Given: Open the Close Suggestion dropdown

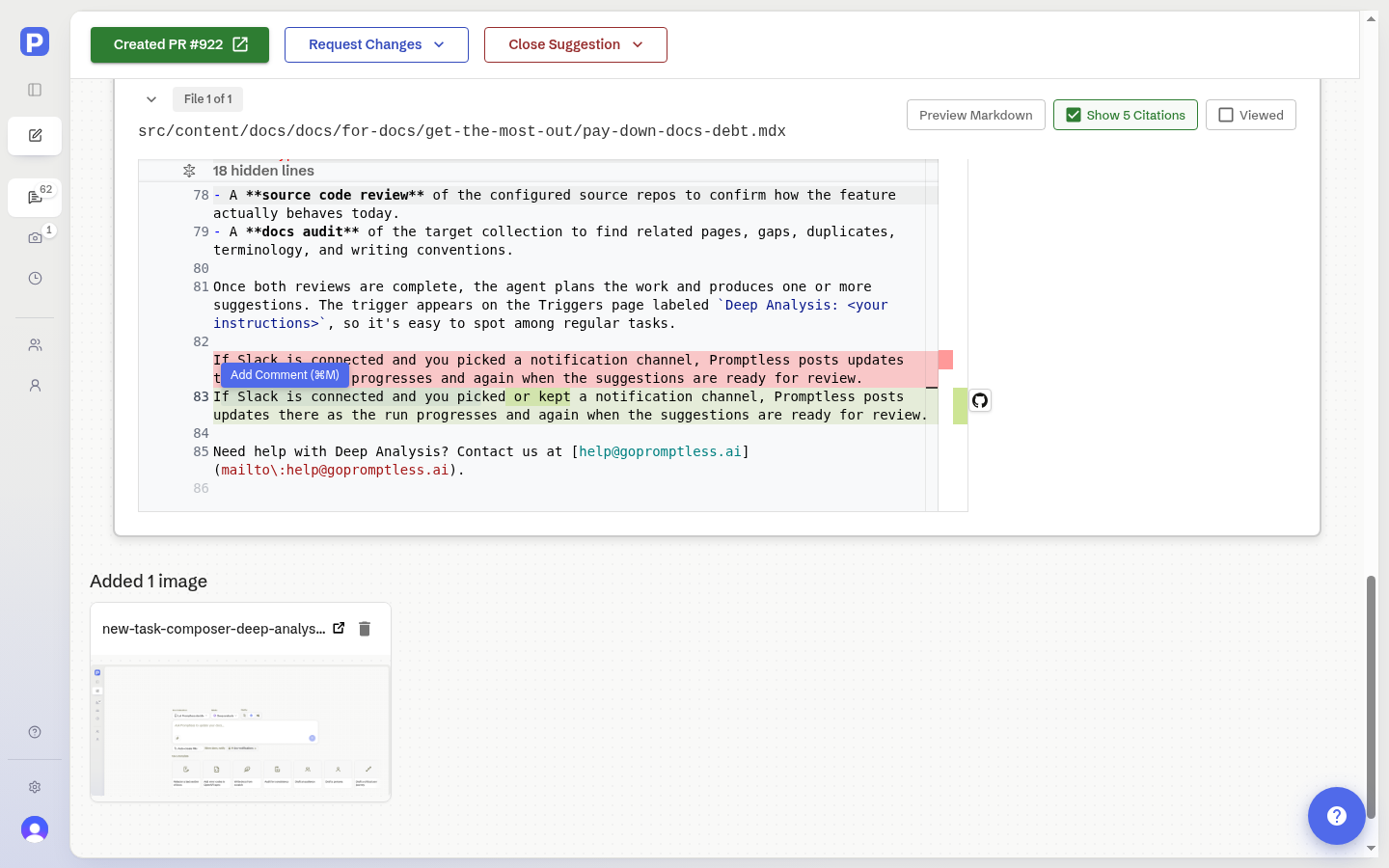Looking at the screenshot, I should 576,44.
